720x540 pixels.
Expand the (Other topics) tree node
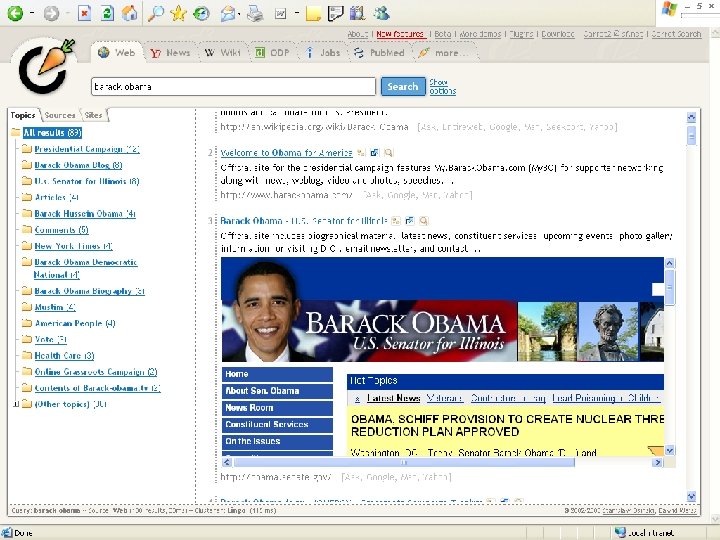click(x=16, y=404)
